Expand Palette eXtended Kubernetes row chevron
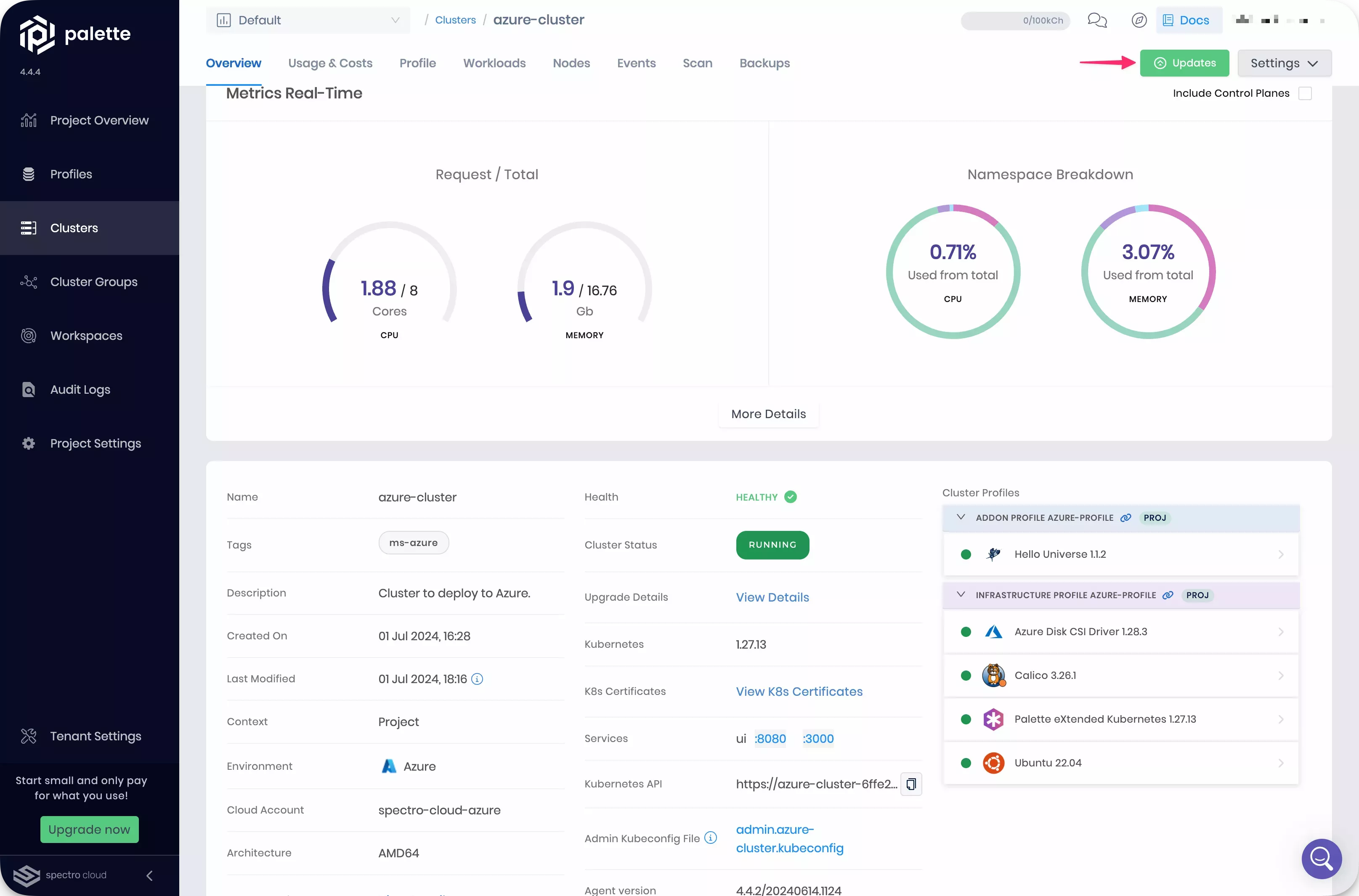This screenshot has width=1359, height=896. click(1281, 719)
